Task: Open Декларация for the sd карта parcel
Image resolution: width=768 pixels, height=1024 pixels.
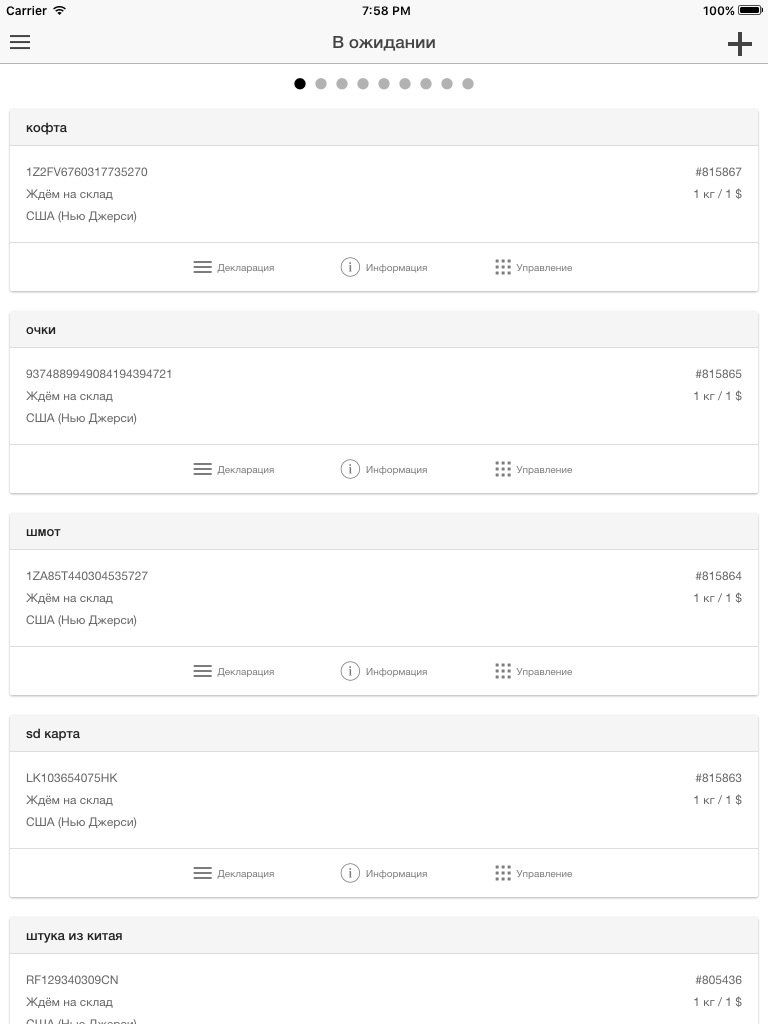Action: tap(233, 874)
